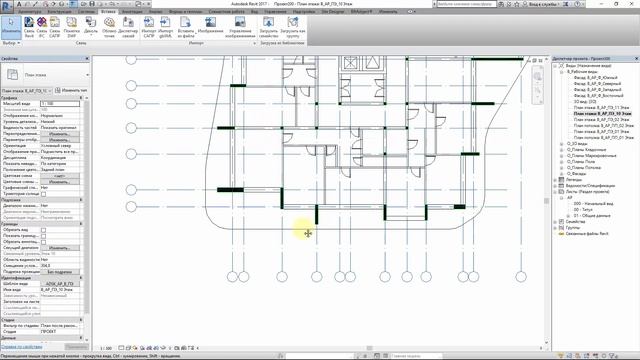Viewport: 640px width, 360px height.
Task: Click the Legends (Легенды) node icon
Action: click(x=561, y=180)
